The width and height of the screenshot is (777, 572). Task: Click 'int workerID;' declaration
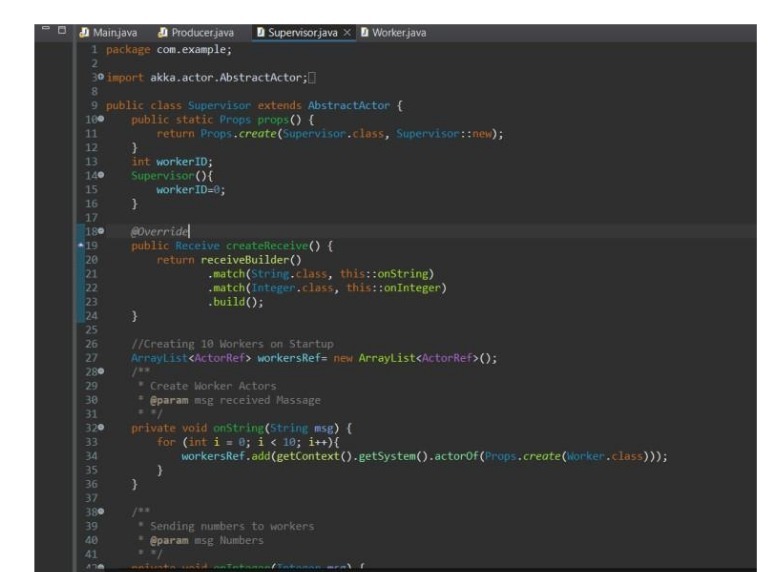click(172, 162)
